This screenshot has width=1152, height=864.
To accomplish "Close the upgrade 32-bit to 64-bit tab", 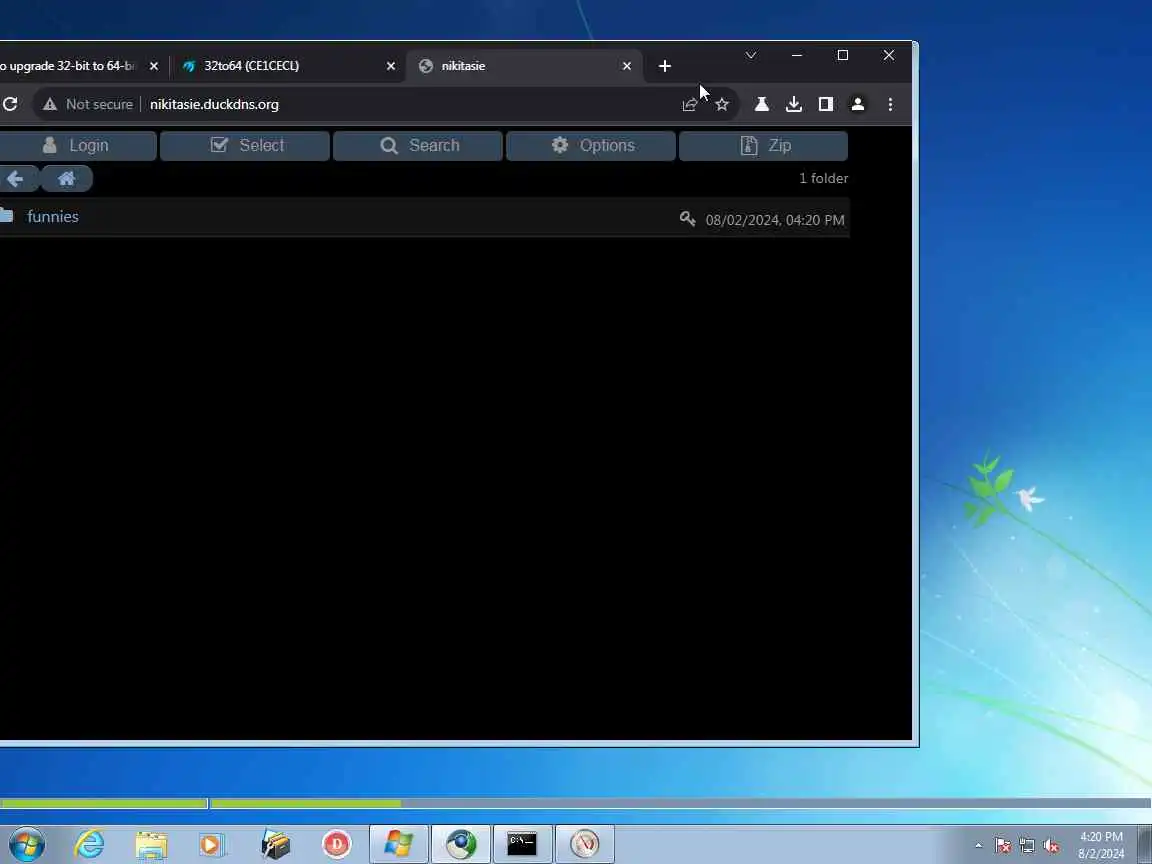I will coord(154,66).
